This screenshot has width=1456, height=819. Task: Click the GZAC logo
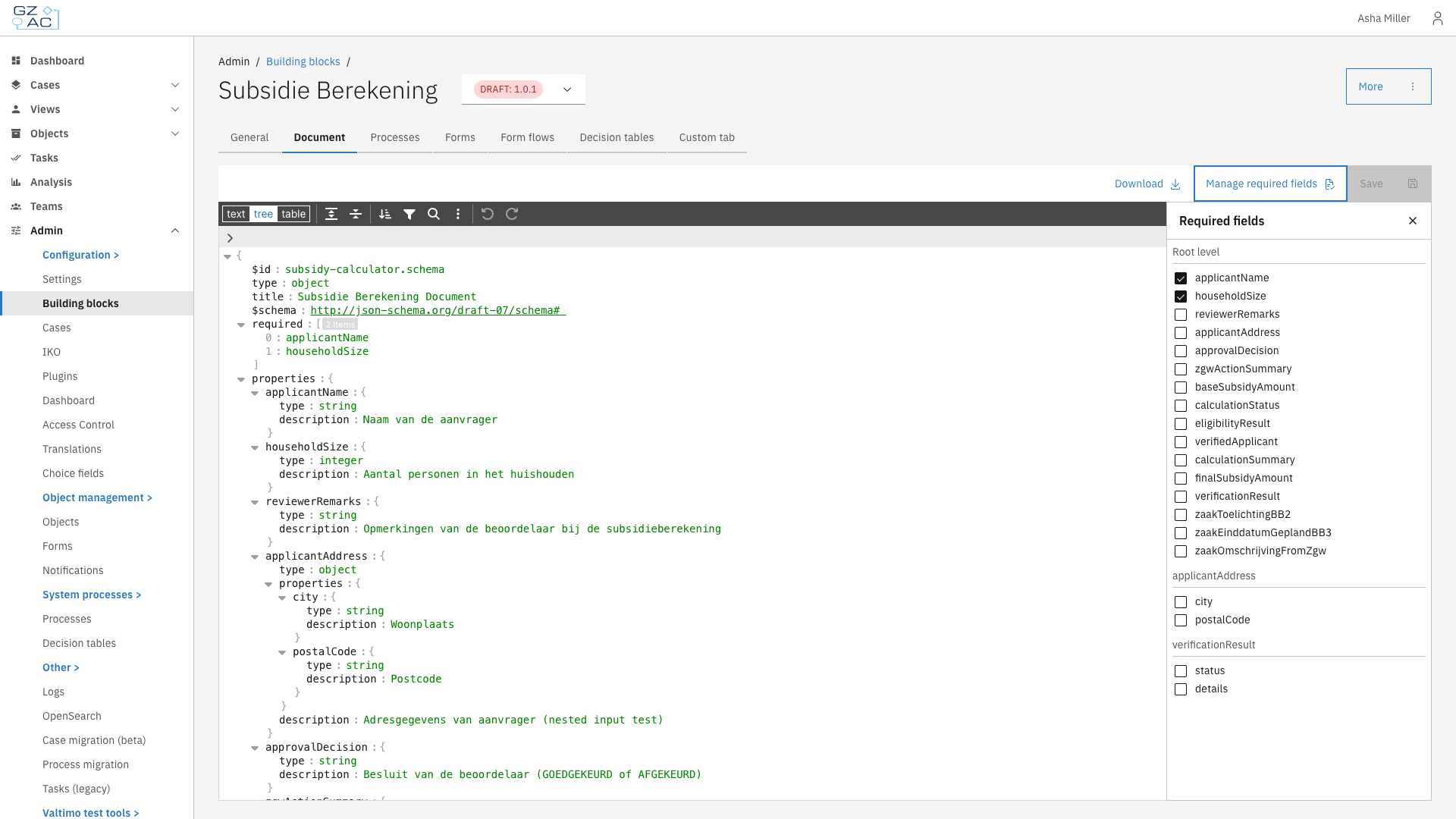36,17
